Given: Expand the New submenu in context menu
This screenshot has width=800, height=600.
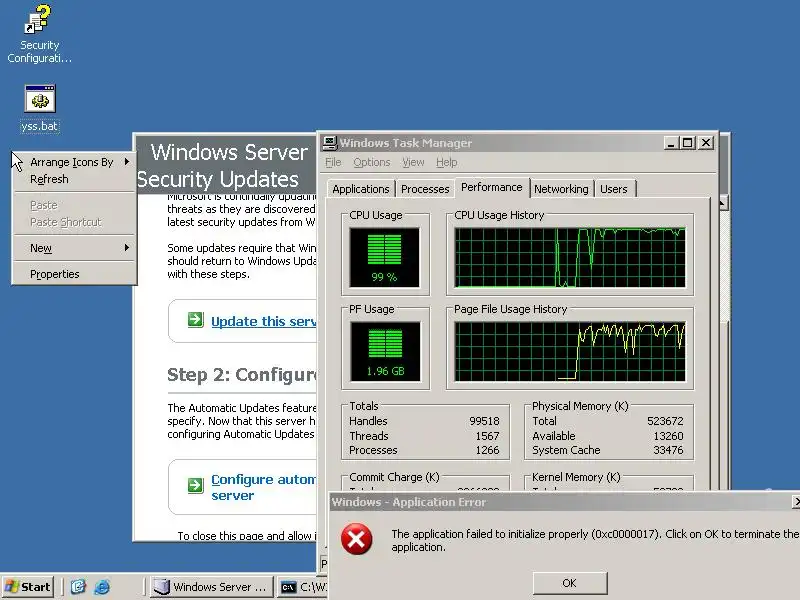Looking at the screenshot, I should pos(74,248).
